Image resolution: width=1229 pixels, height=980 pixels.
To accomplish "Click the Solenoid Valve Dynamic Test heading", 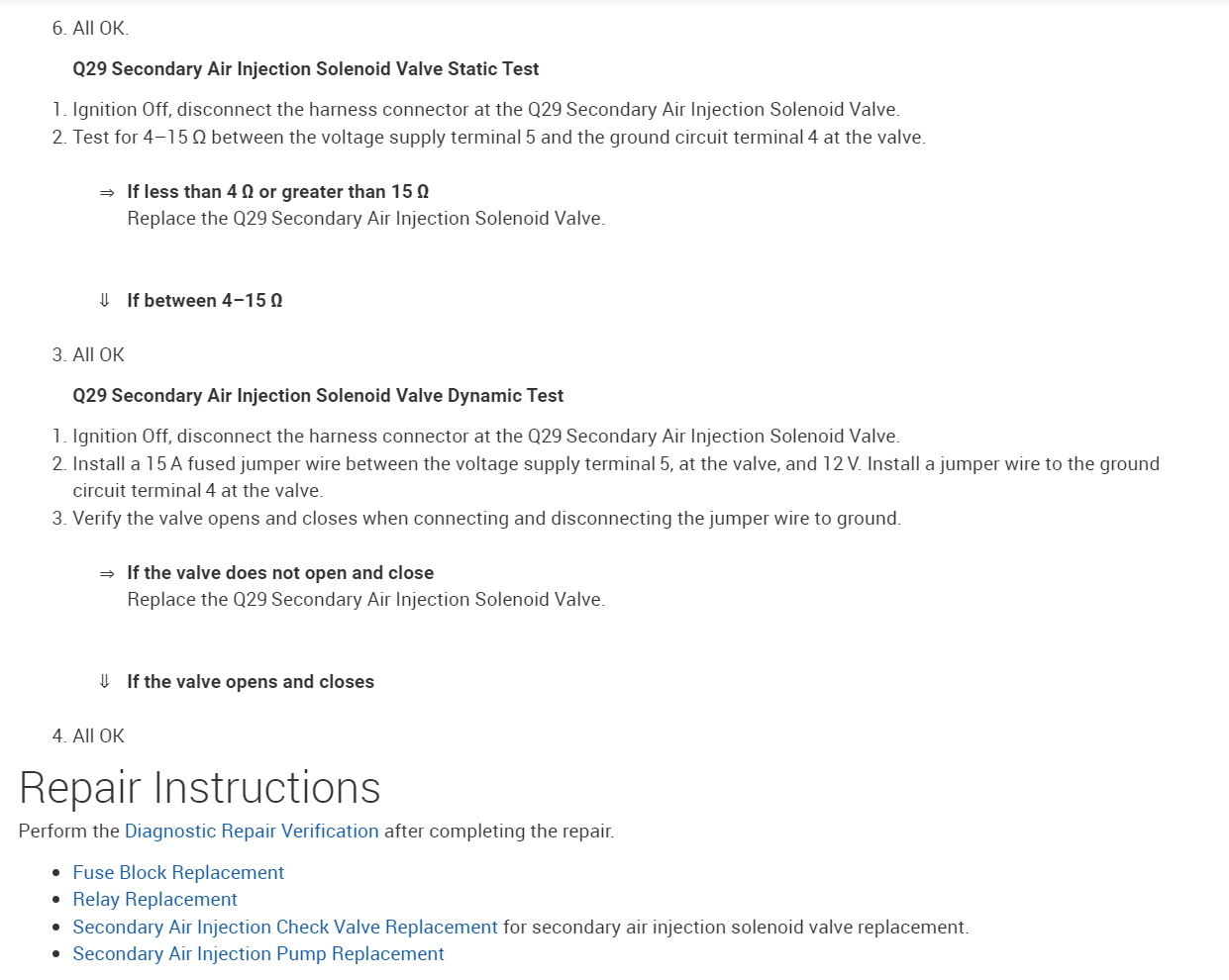I will coord(318,395).
